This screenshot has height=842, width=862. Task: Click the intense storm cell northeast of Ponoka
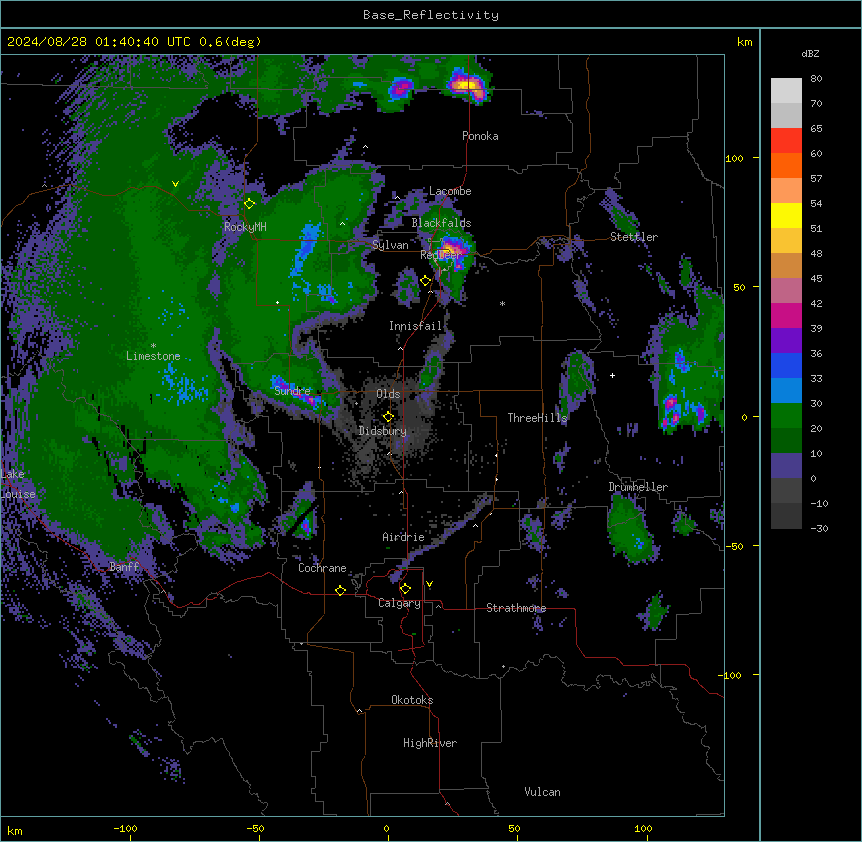(467, 86)
